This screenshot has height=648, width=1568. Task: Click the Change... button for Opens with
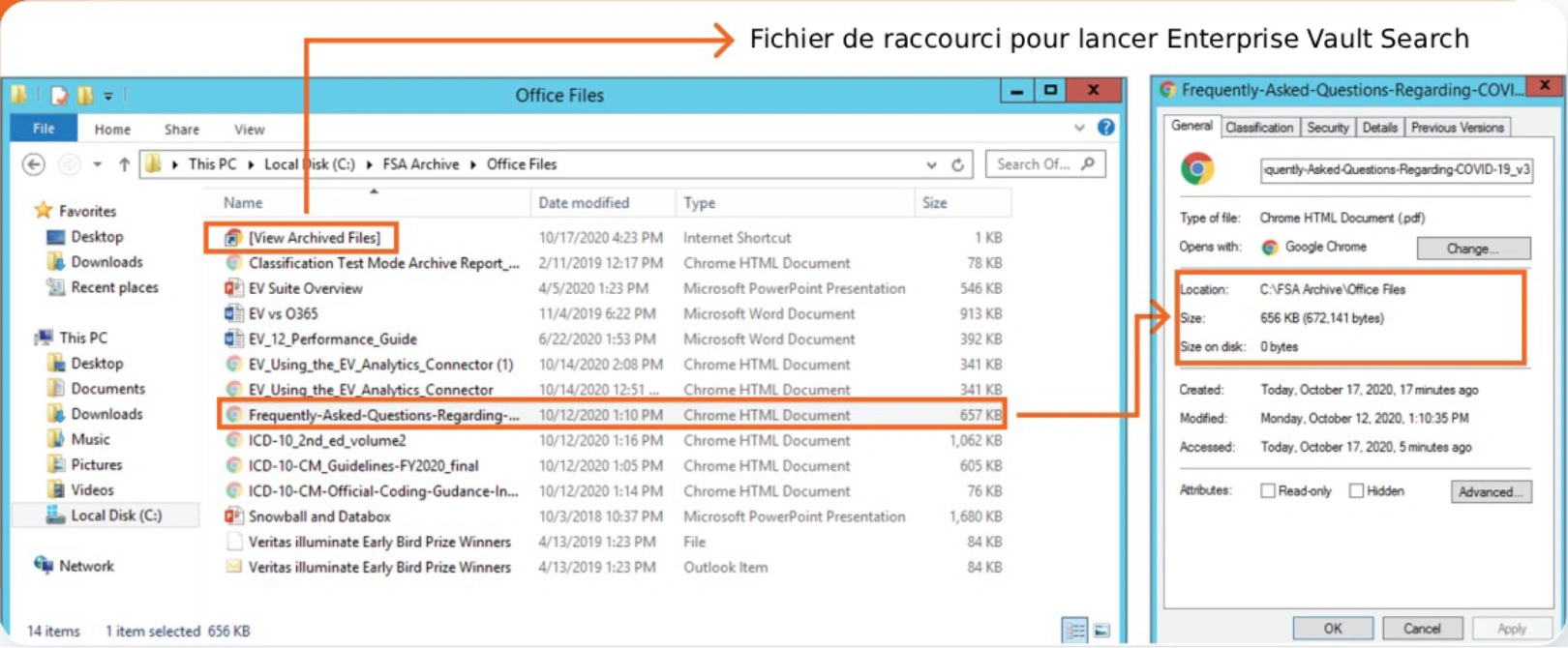point(1473,249)
